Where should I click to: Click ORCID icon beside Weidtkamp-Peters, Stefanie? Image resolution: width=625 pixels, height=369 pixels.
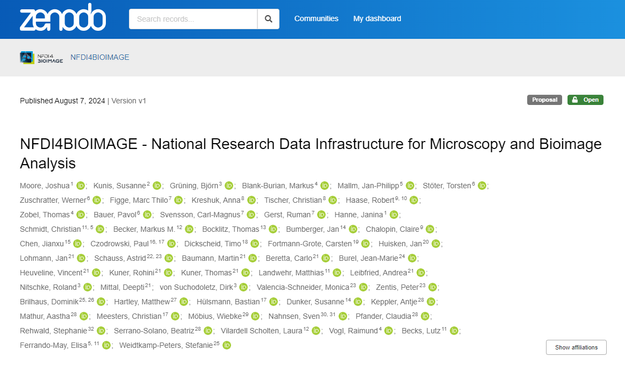(227, 345)
